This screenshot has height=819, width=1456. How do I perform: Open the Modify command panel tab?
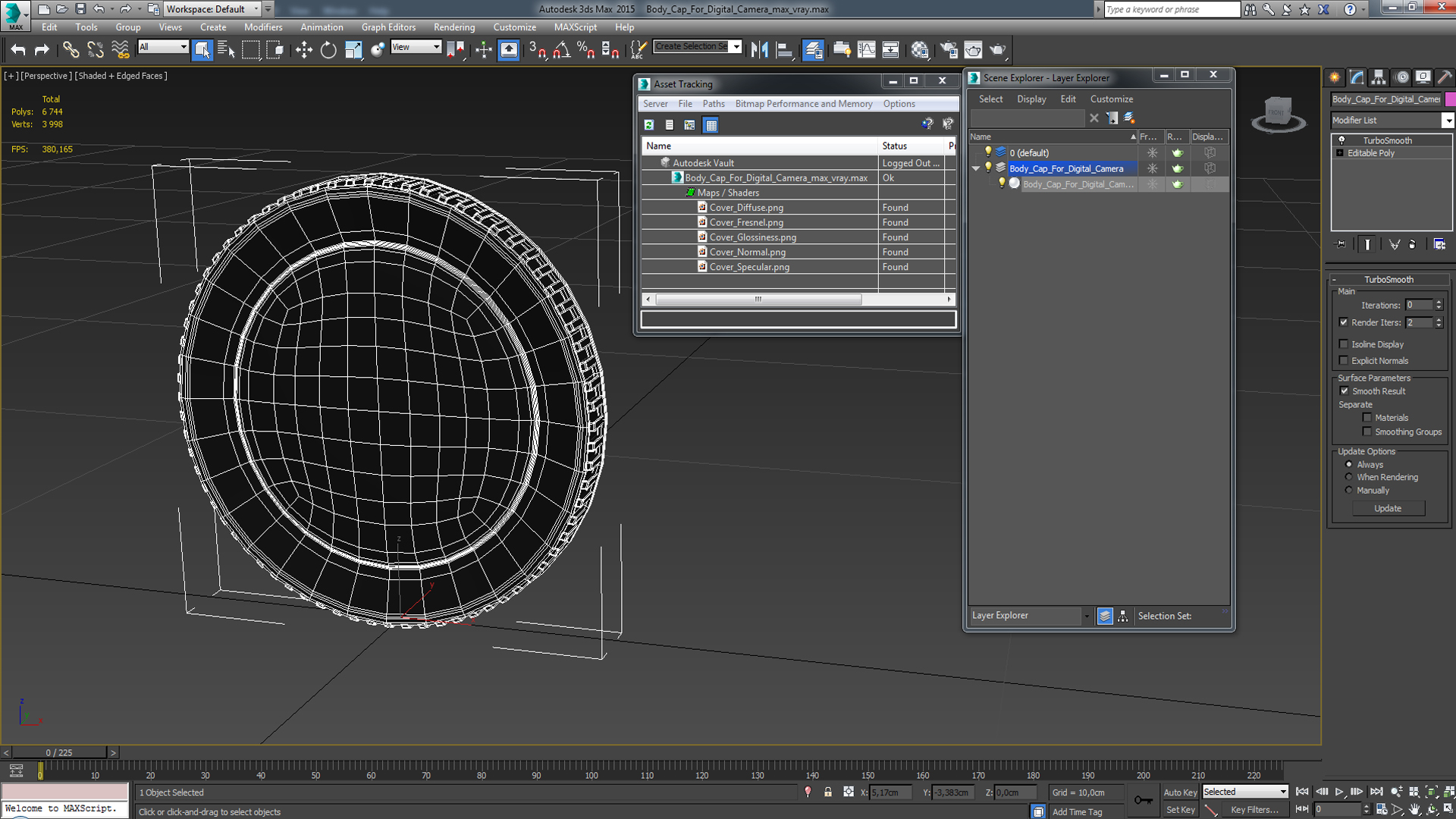[1357, 77]
